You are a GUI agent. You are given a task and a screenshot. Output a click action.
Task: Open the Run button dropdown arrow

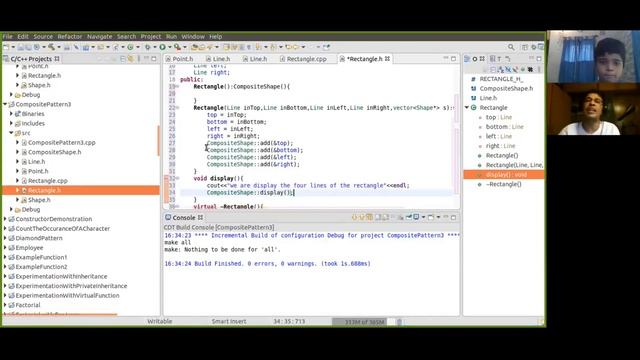click(x=169, y=47)
